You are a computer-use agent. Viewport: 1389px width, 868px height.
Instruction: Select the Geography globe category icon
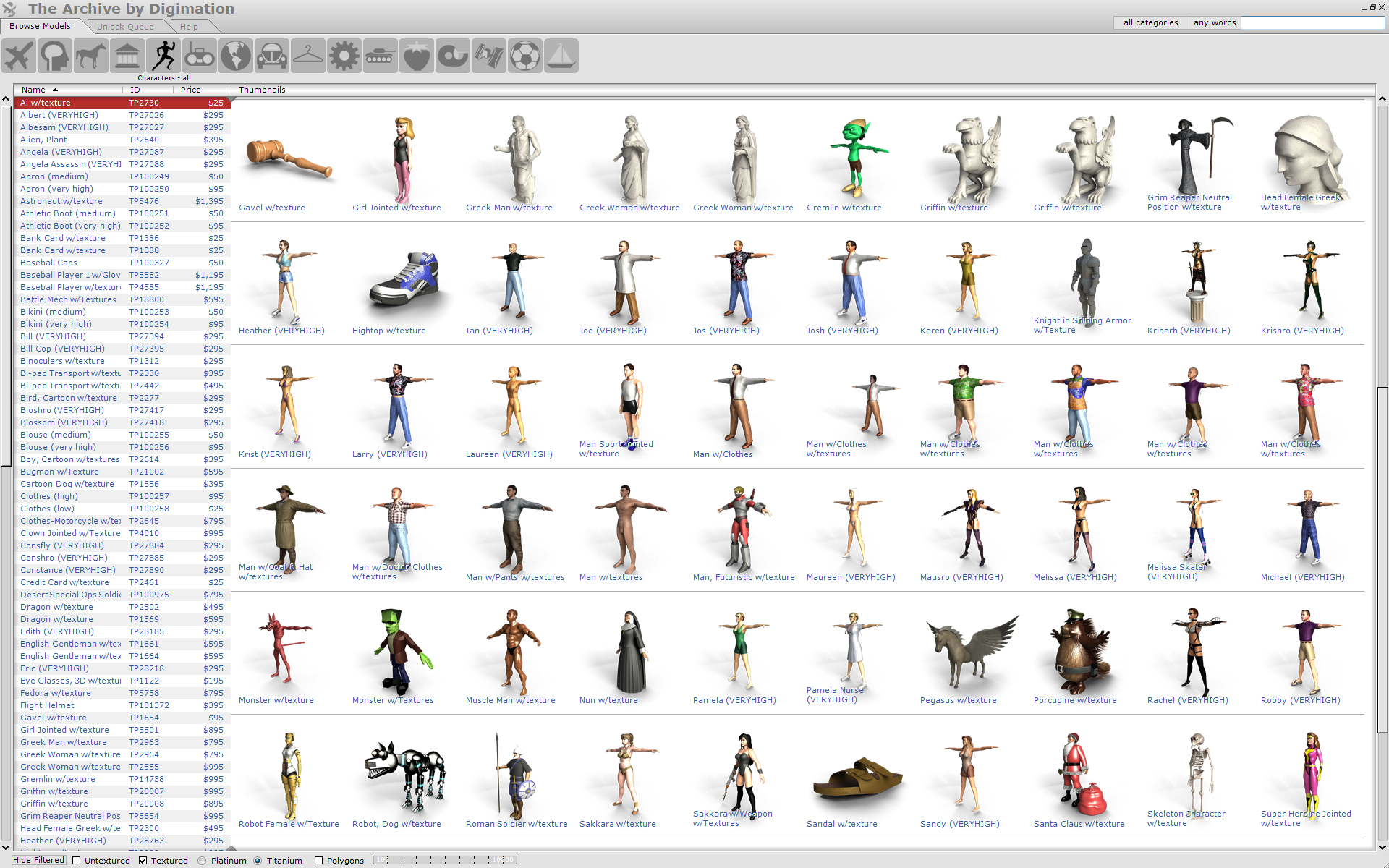pos(236,56)
